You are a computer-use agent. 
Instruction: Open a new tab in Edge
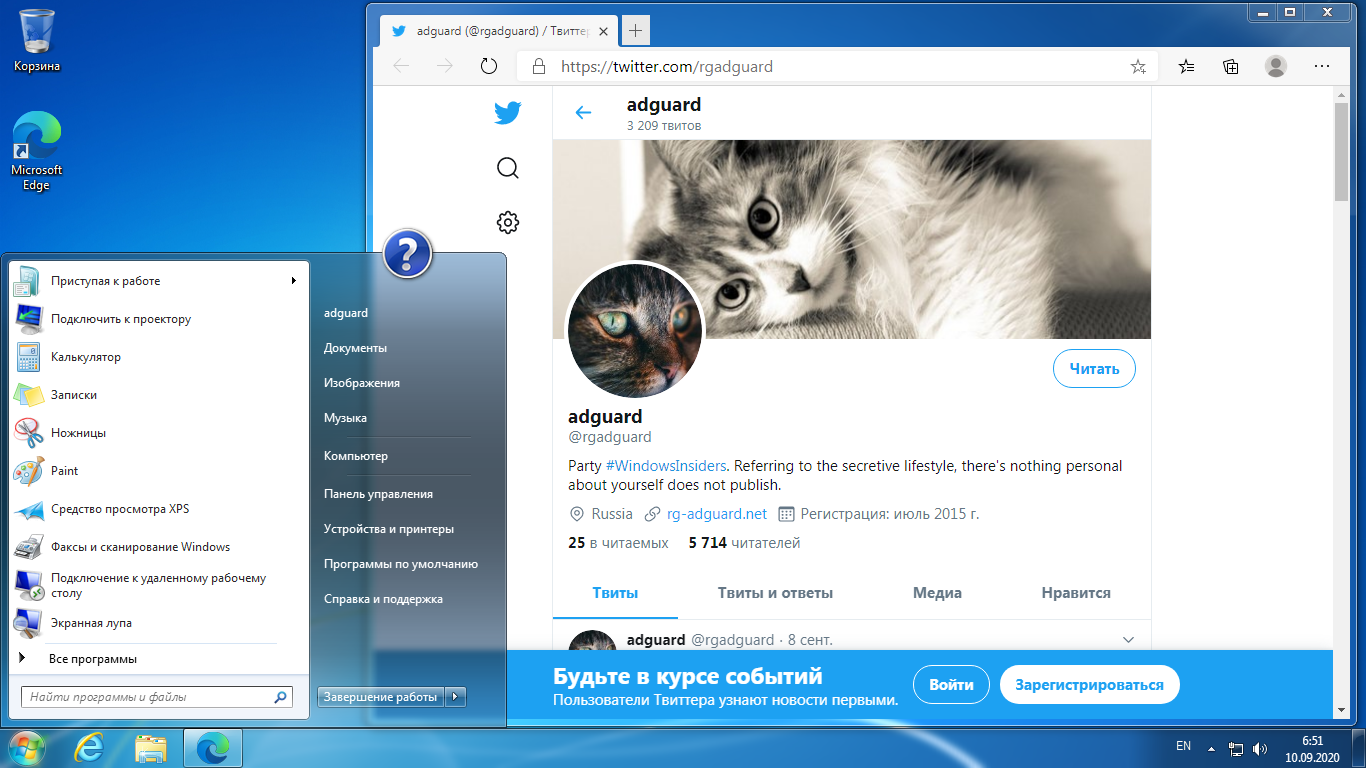click(635, 31)
